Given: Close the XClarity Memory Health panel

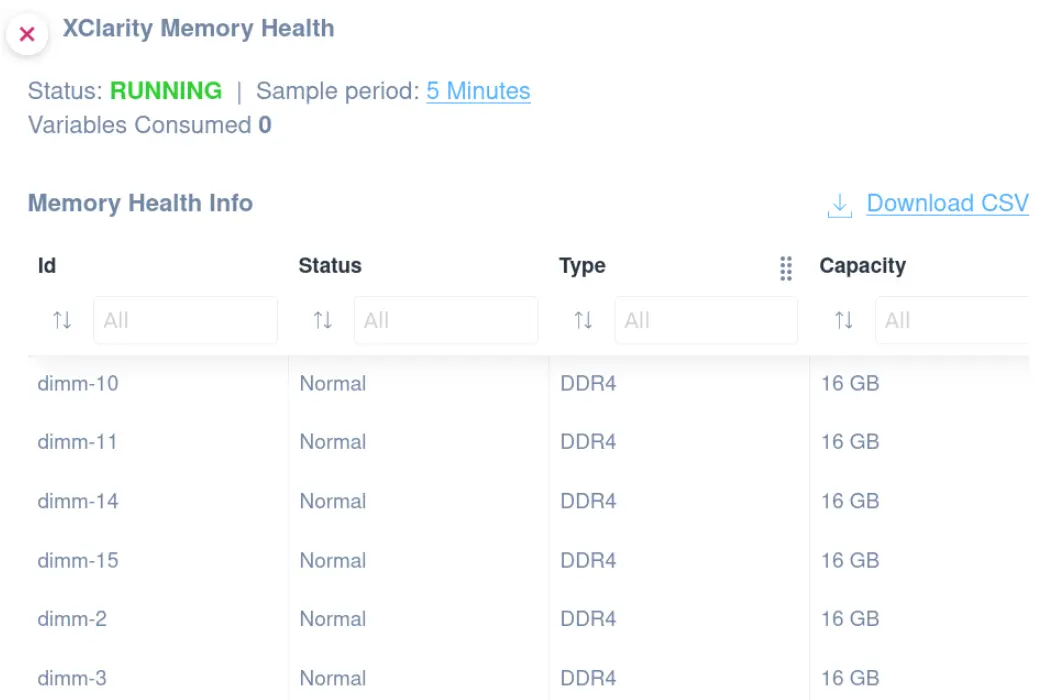Looking at the screenshot, I should [x=27, y=34].
